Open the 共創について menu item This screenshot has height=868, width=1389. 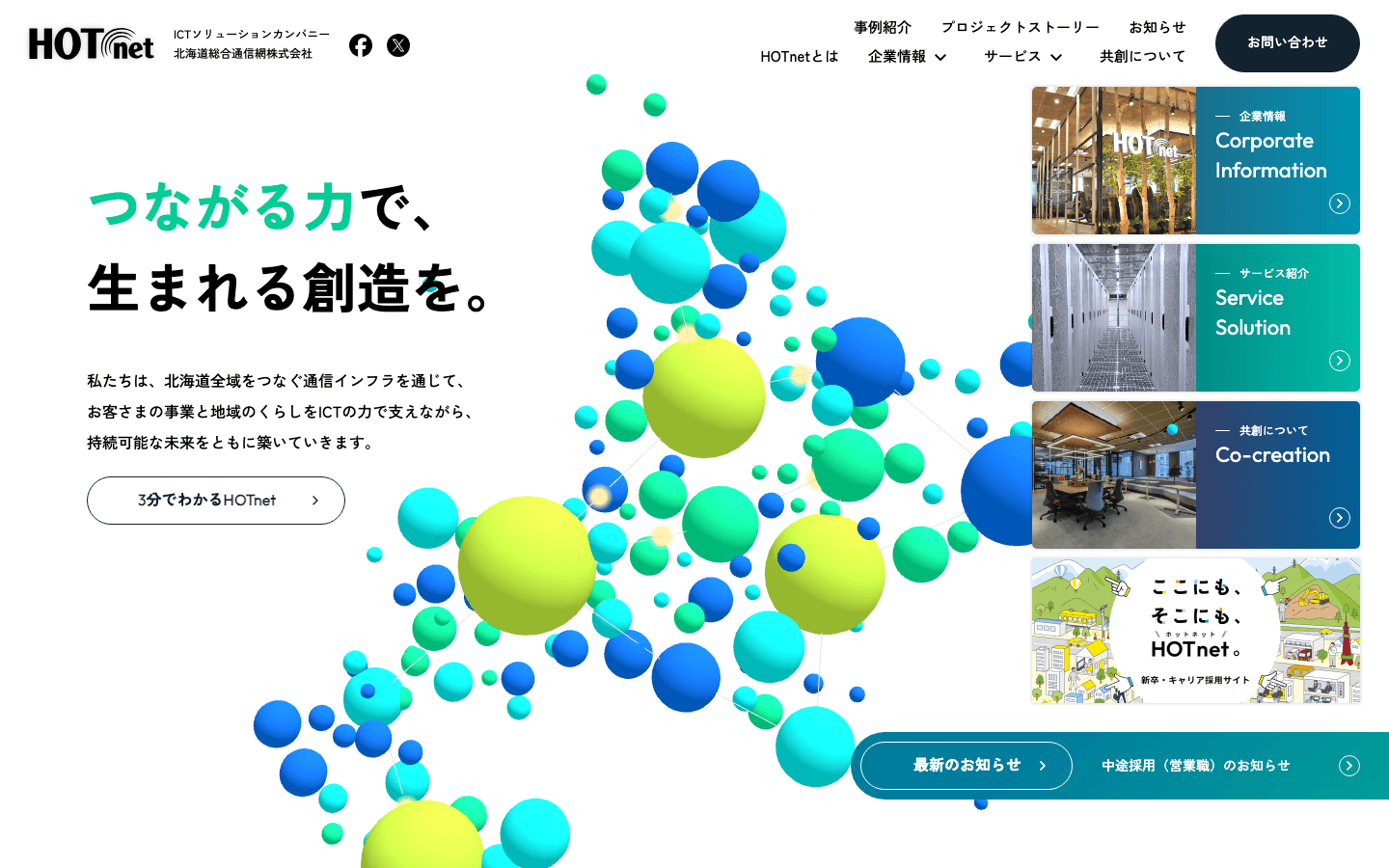(x=1143, y=57)
